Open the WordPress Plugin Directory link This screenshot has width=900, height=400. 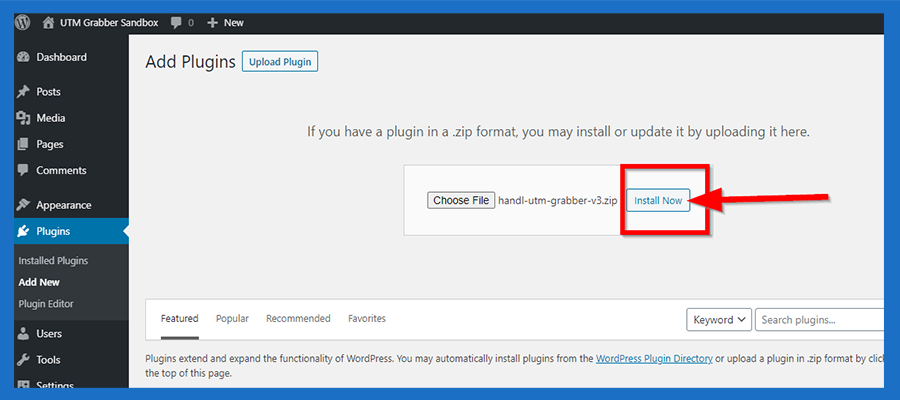(653, 358)
